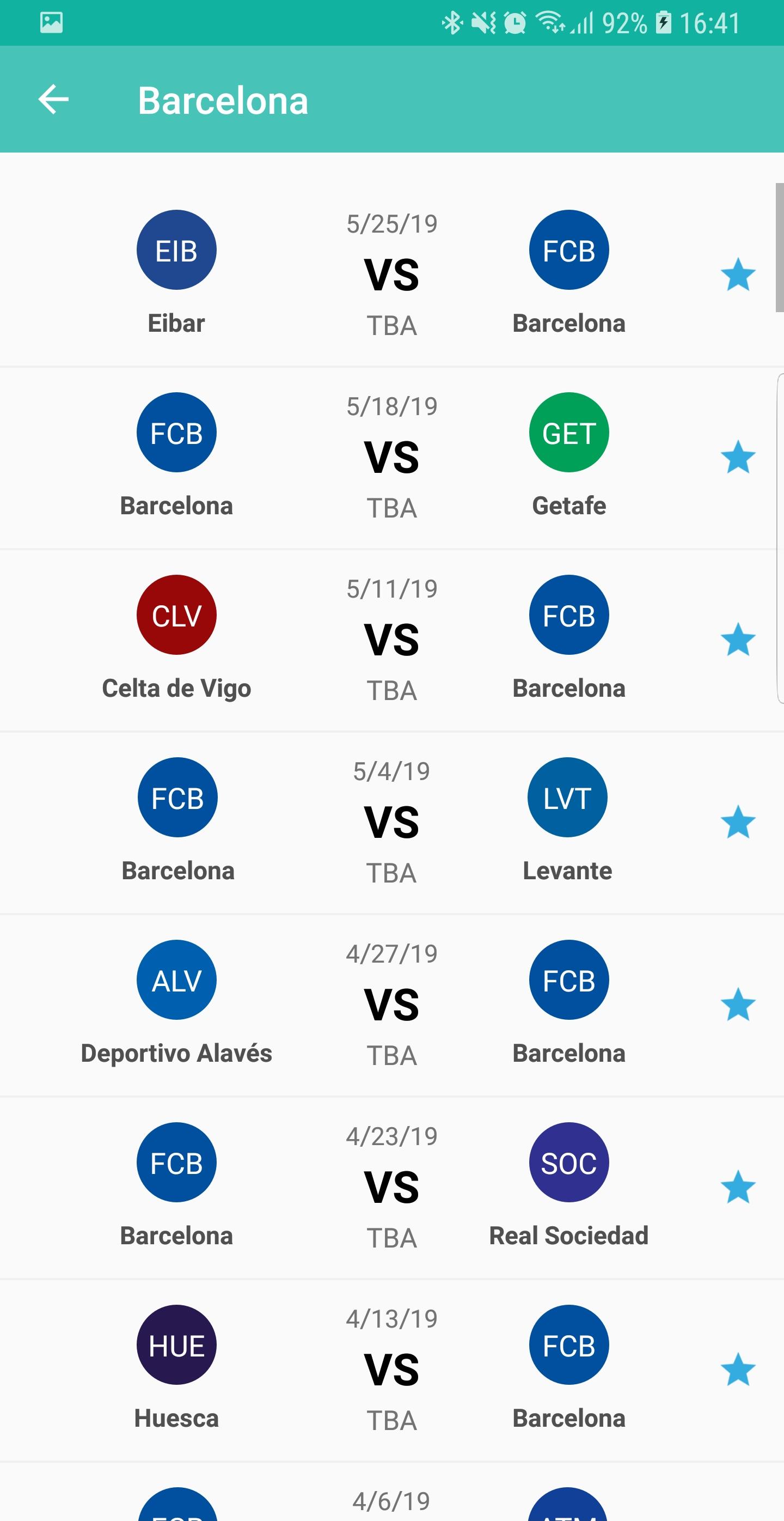The image size is (784, 1521).
Task: Toggle favorite star for Barcelona vs Getafe
Action: click(737, 458)
